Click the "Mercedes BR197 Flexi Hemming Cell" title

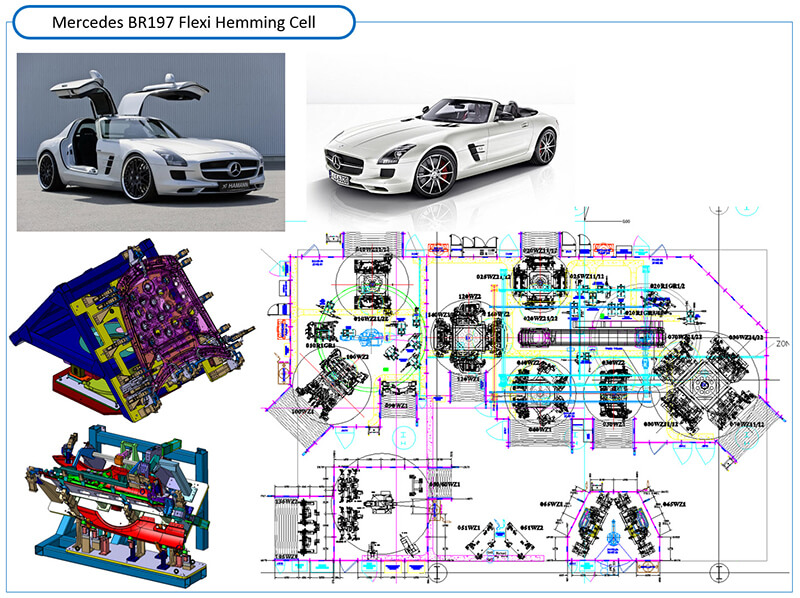click(x=184, y=22)
